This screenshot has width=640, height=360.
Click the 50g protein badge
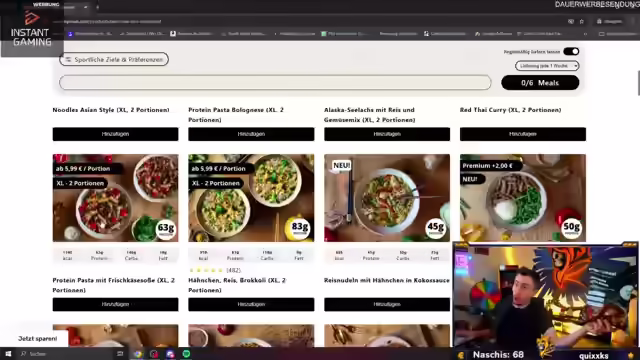571,229
